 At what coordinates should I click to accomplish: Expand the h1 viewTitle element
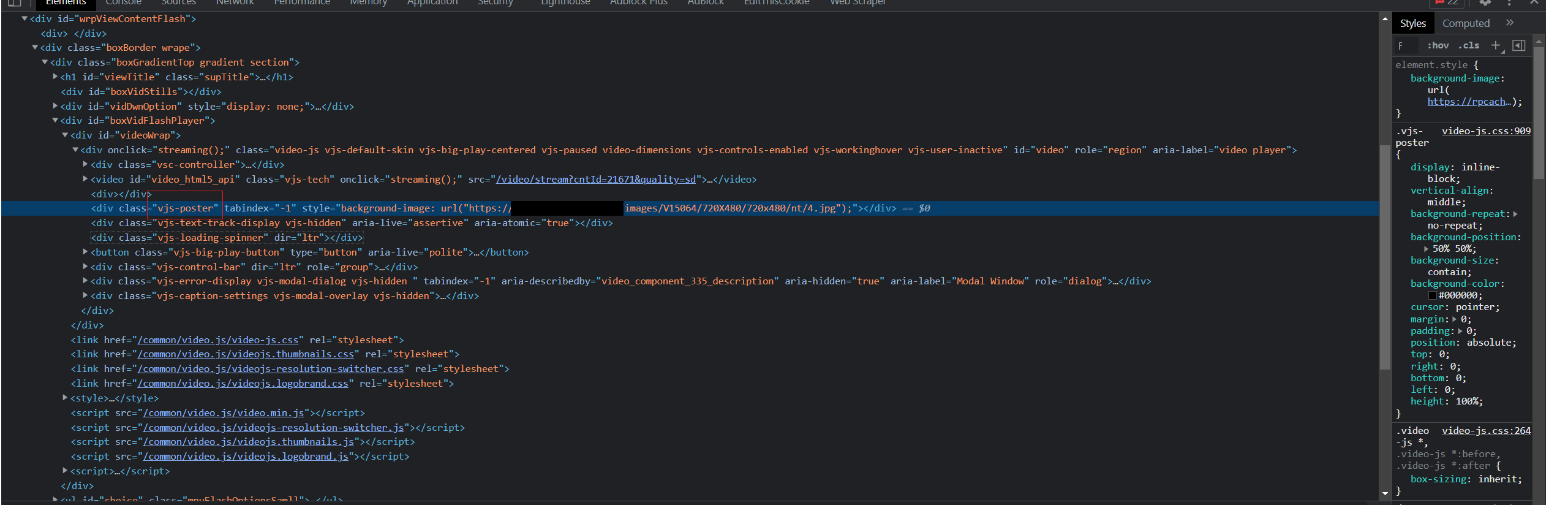coord(55,77)
